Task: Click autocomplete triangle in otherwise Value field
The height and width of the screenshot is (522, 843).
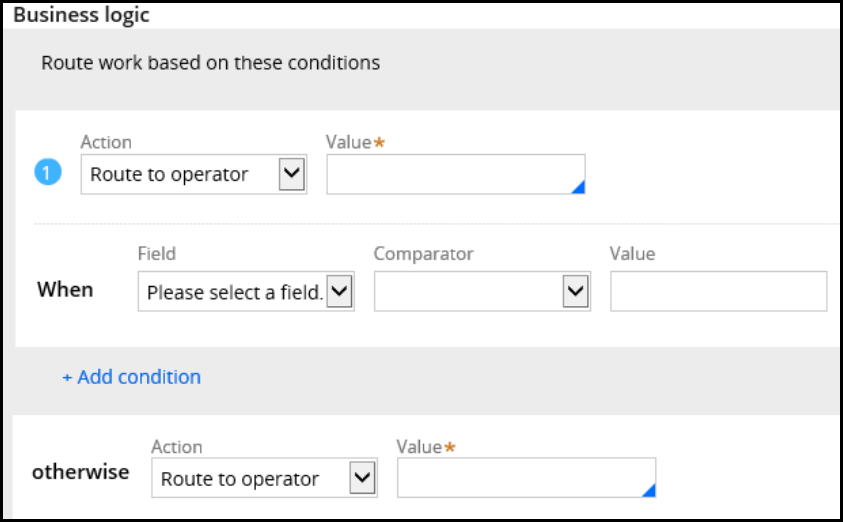Action: 649,490
